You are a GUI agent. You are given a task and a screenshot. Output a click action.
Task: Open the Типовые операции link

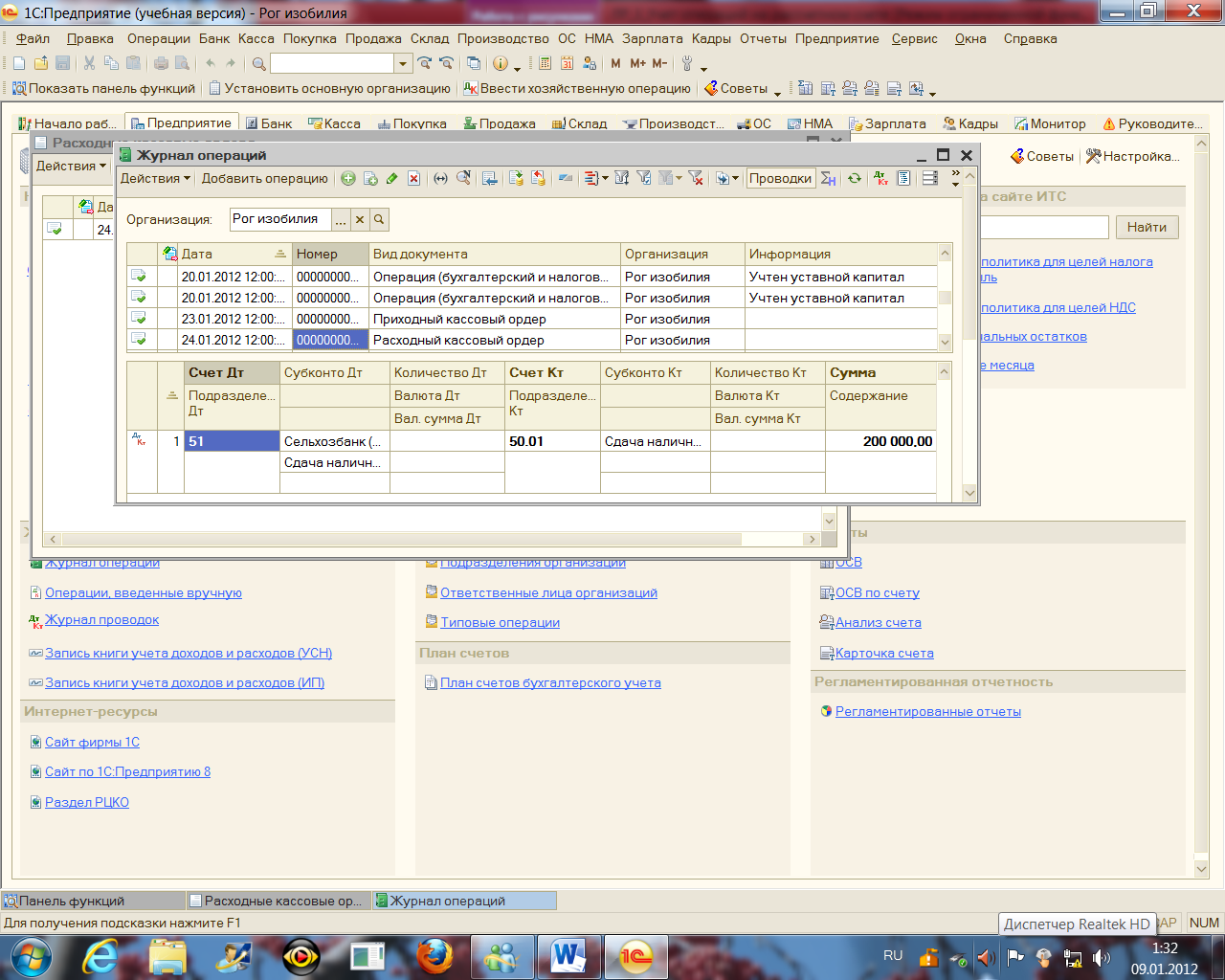pyautogui.click(x=500, y=622)
